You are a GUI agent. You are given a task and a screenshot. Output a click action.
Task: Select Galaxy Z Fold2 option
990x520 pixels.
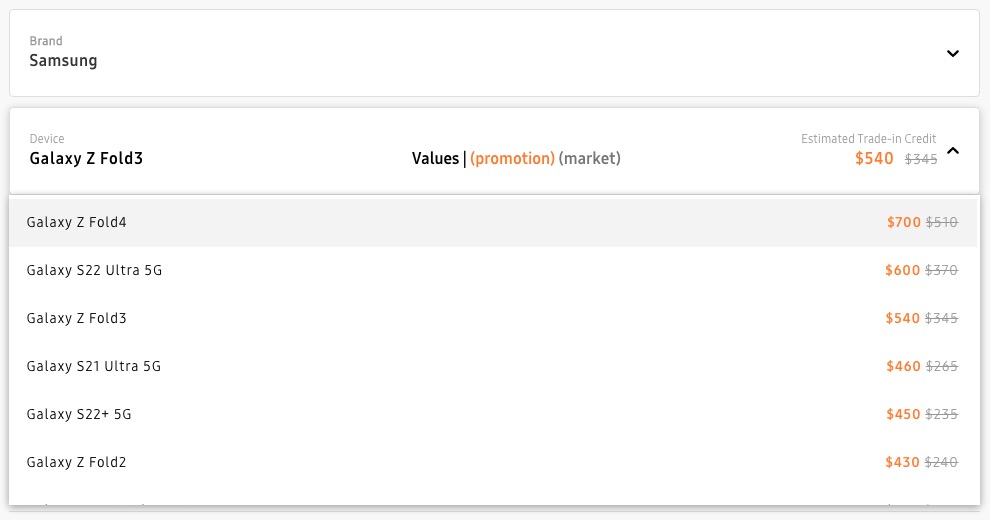[77, 462]
